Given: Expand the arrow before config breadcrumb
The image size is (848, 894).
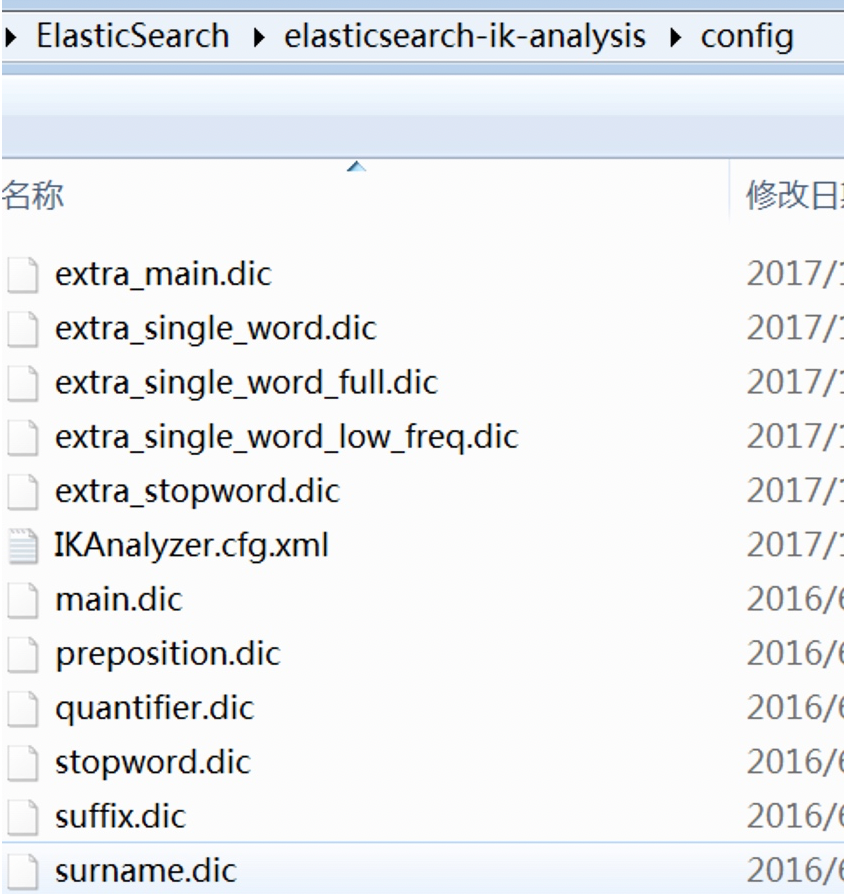Looking at the screenshot, I should [x=676, y=38].
